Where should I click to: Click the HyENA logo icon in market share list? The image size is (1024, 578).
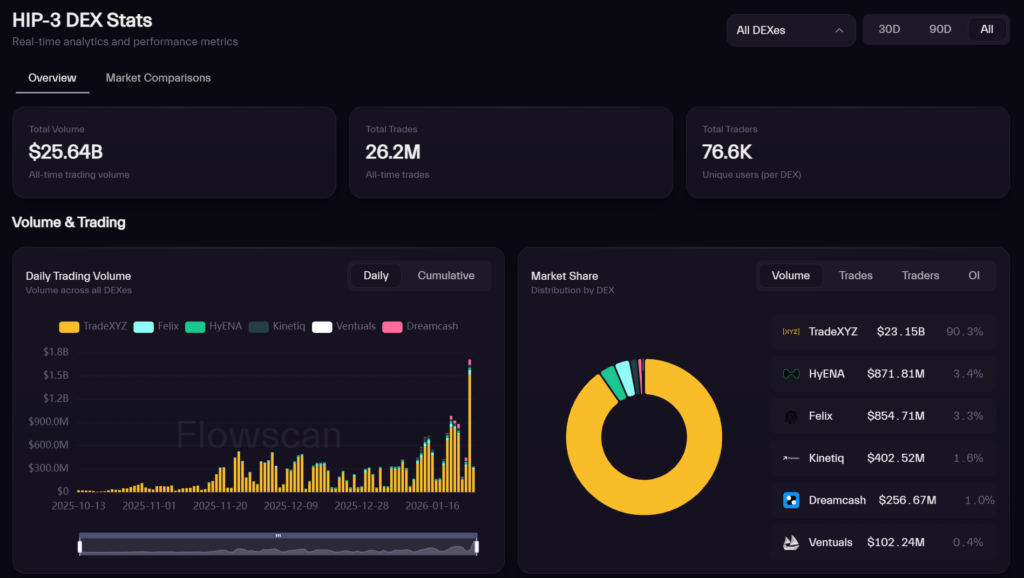tap(791, 373)
